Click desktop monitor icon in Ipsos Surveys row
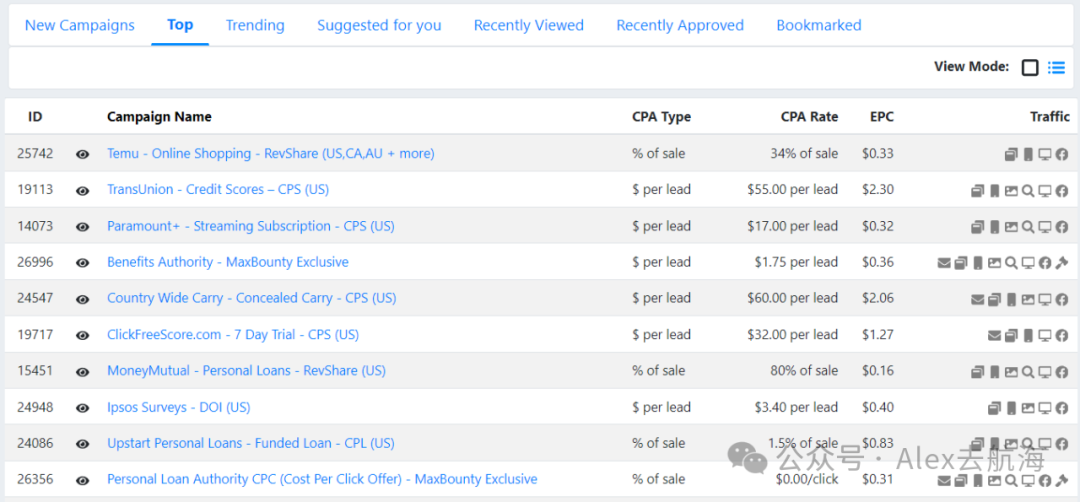 click(x=1045, y=408)
